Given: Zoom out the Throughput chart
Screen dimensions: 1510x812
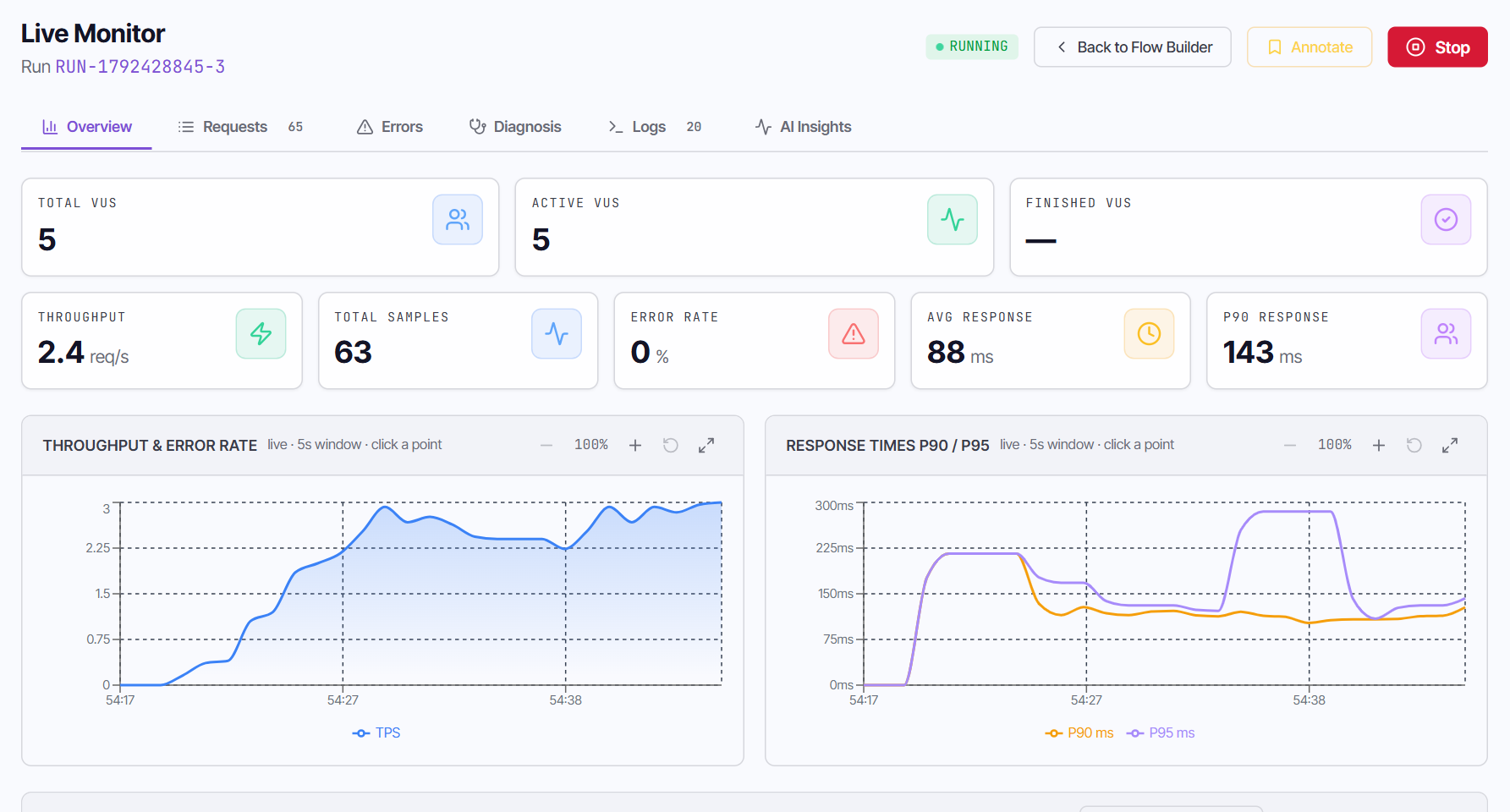Looking at the screenshot, I should click(546, 445).
